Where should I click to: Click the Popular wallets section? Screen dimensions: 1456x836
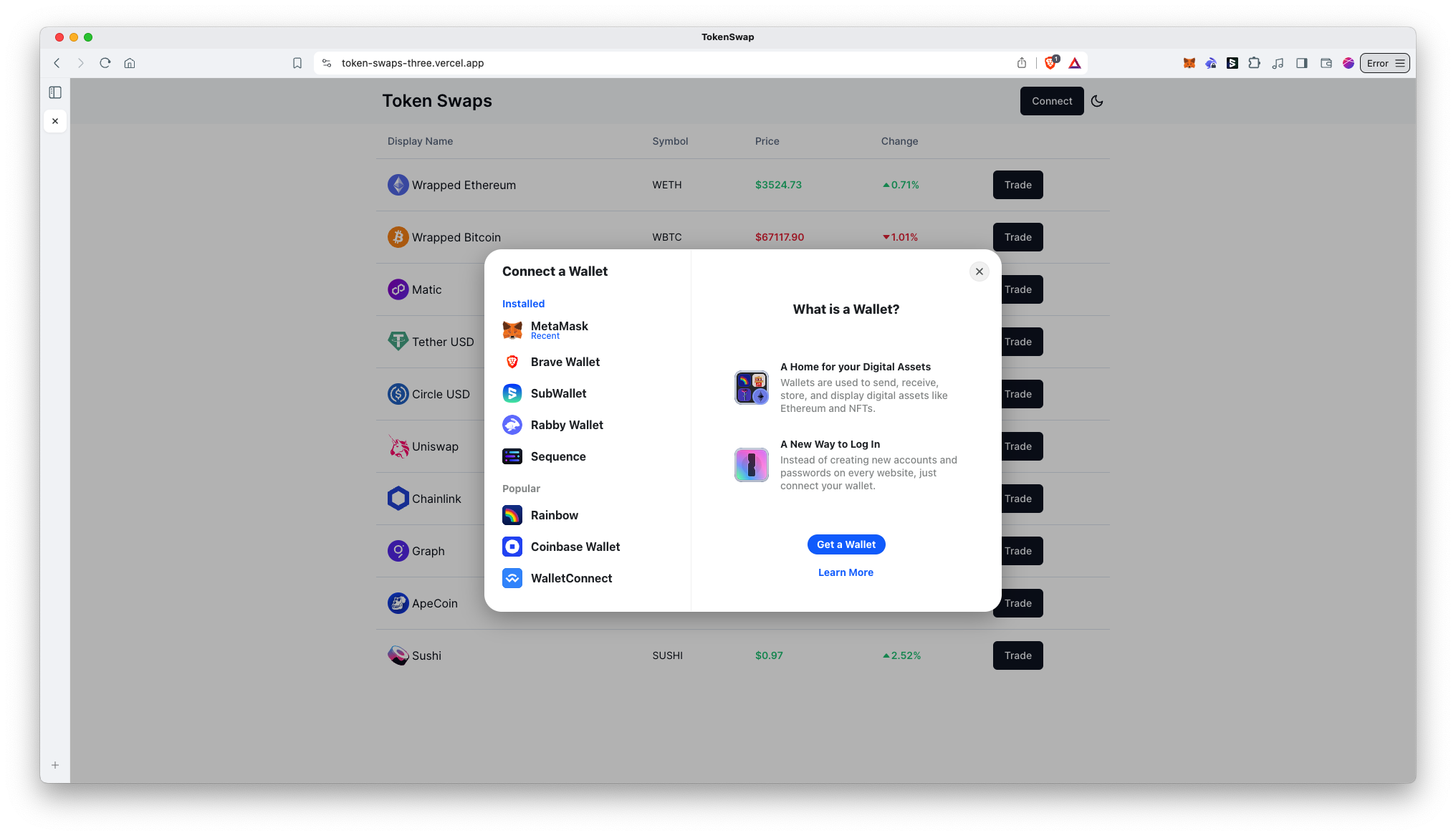[x=521, y=488]
